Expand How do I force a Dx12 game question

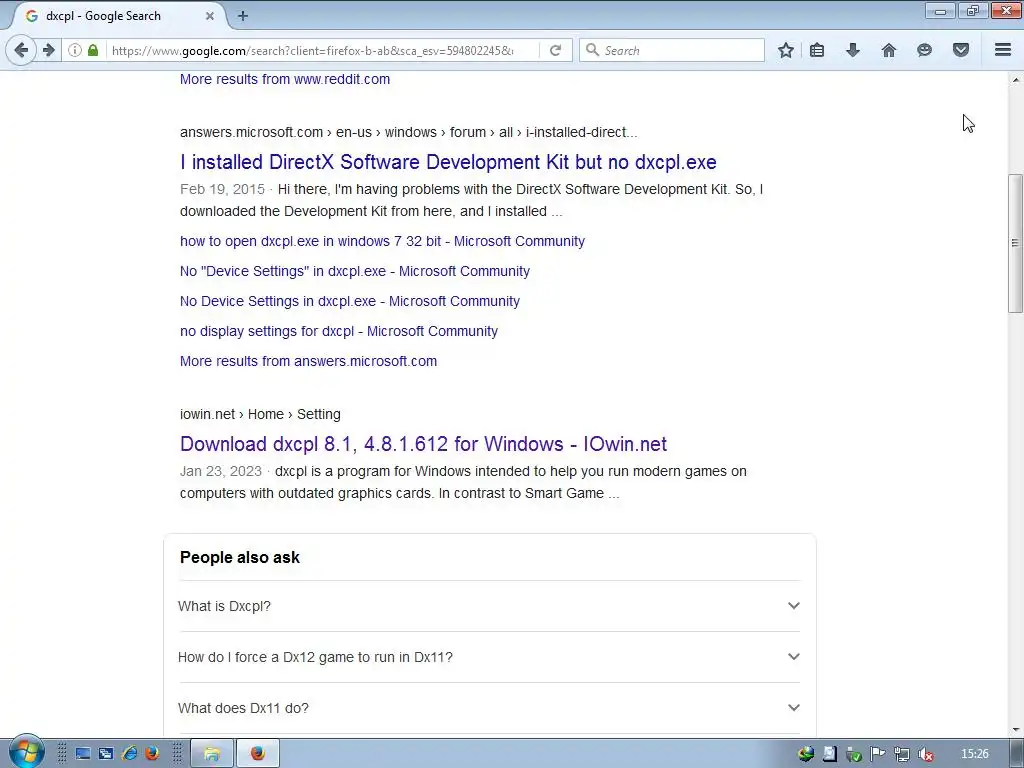point(489,657)
